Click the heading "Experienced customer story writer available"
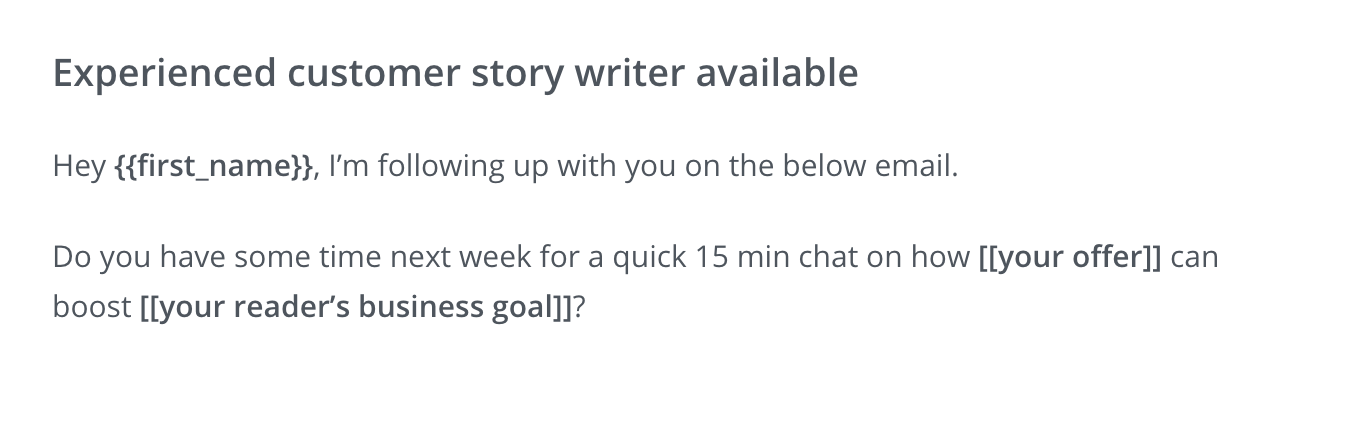 click(455, 73)
